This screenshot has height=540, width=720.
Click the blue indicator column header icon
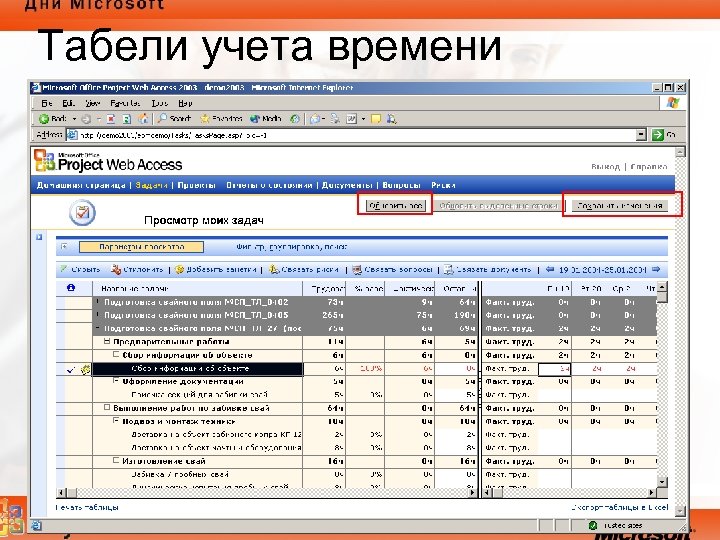(71, 288)
